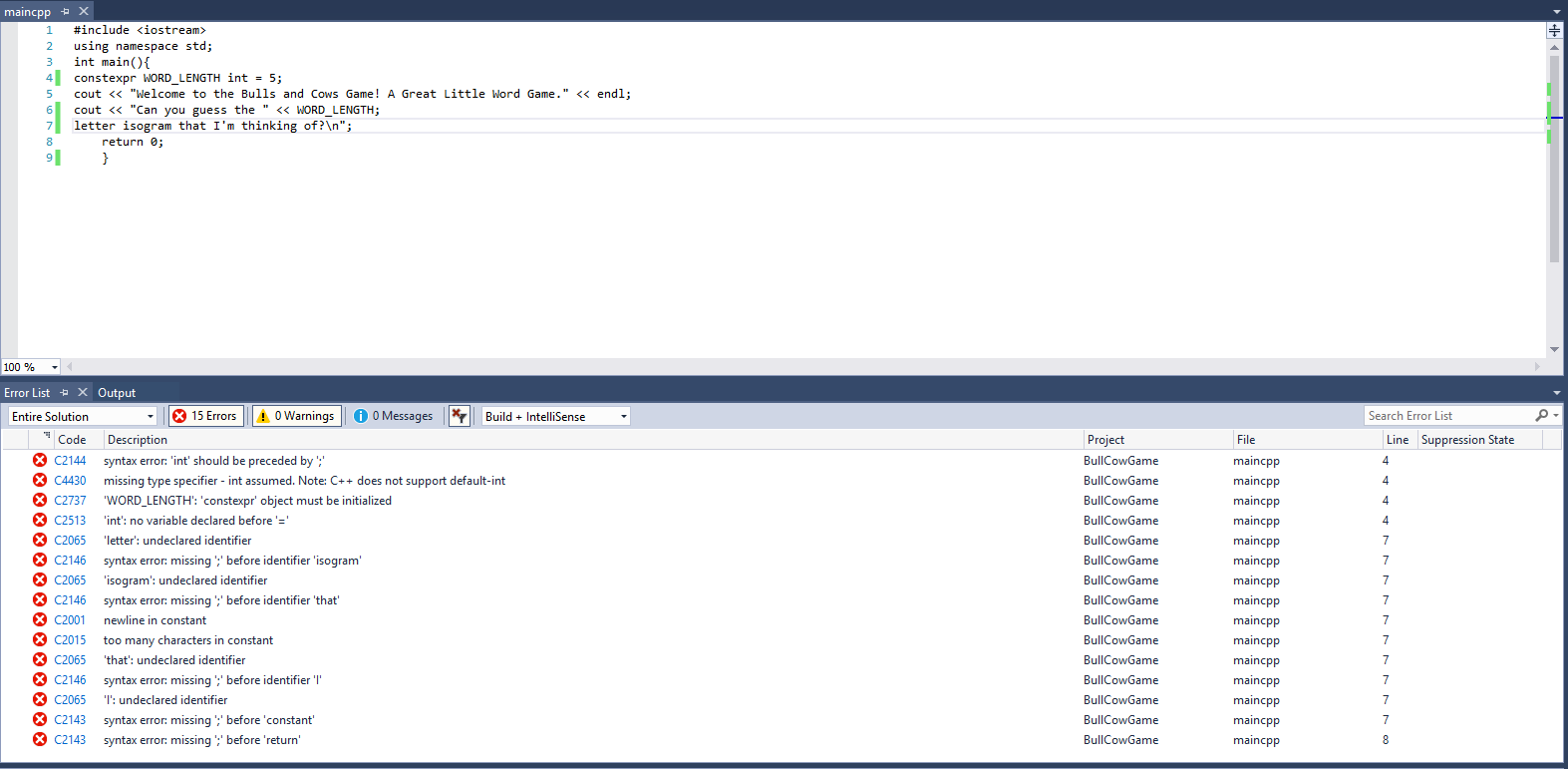Close the Error List panel
Screen dimensions: 1568x769
[x=83, y=393]
